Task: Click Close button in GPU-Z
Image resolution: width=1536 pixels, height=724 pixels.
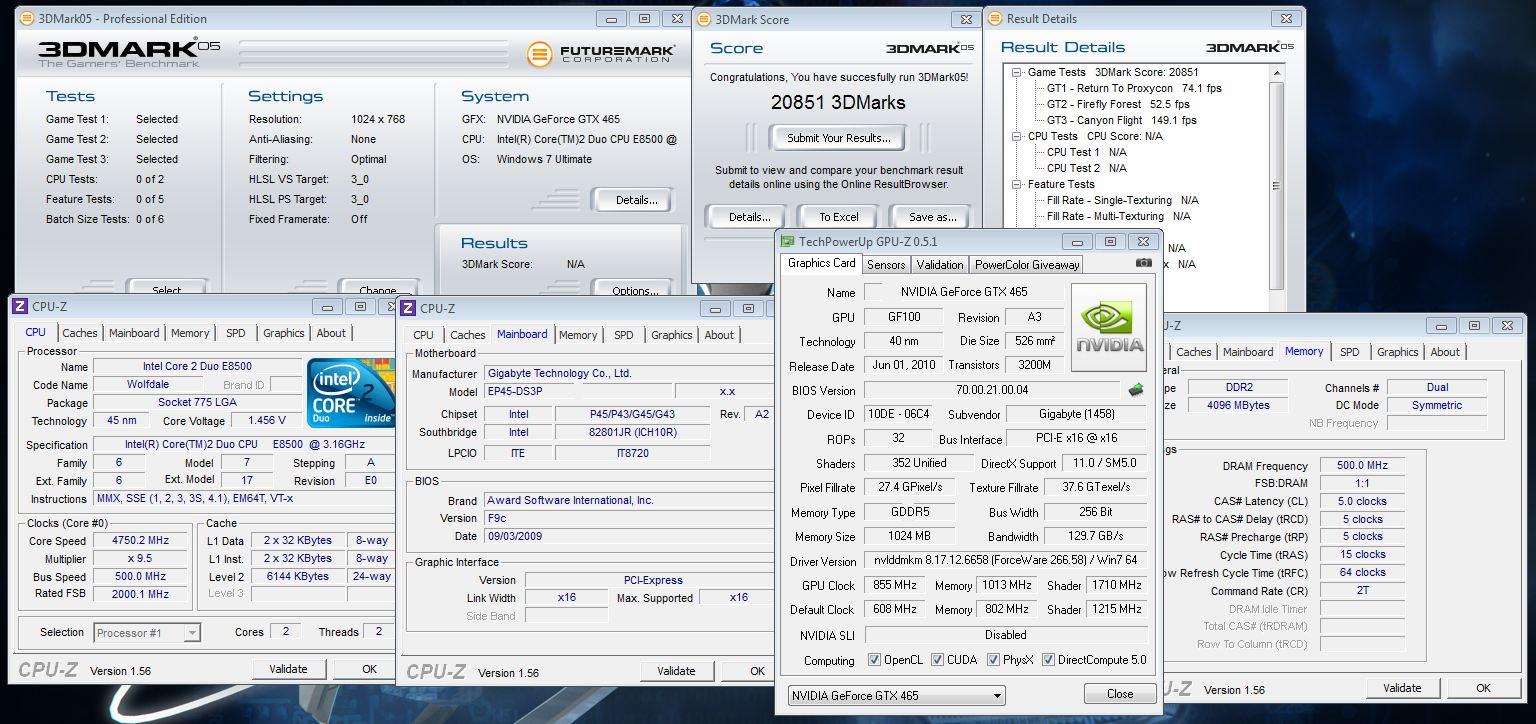Action: click(x=1120, y=694)
